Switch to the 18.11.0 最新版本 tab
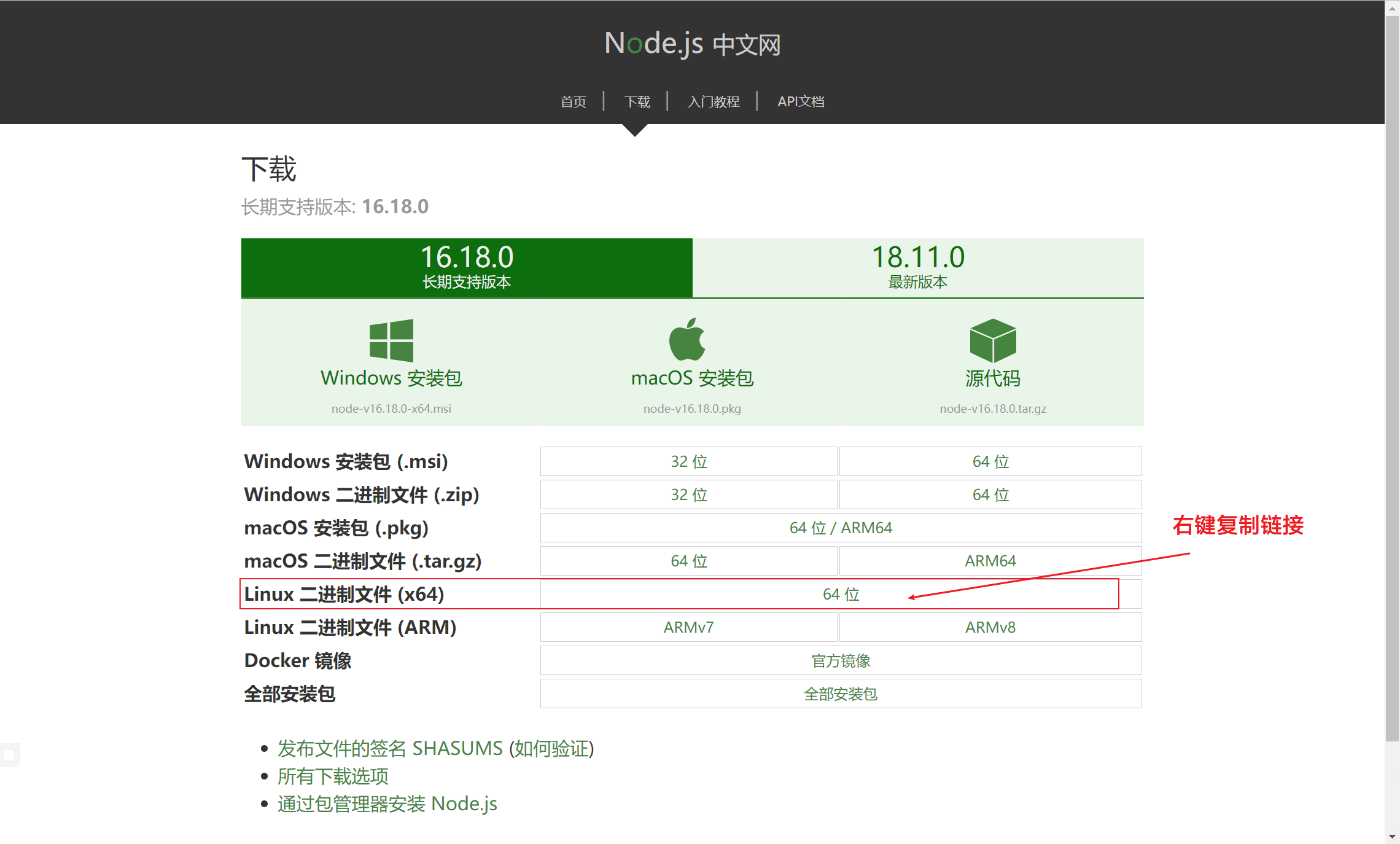The height and width of the screenshot is (844, 1400). [x=917, y=268]
